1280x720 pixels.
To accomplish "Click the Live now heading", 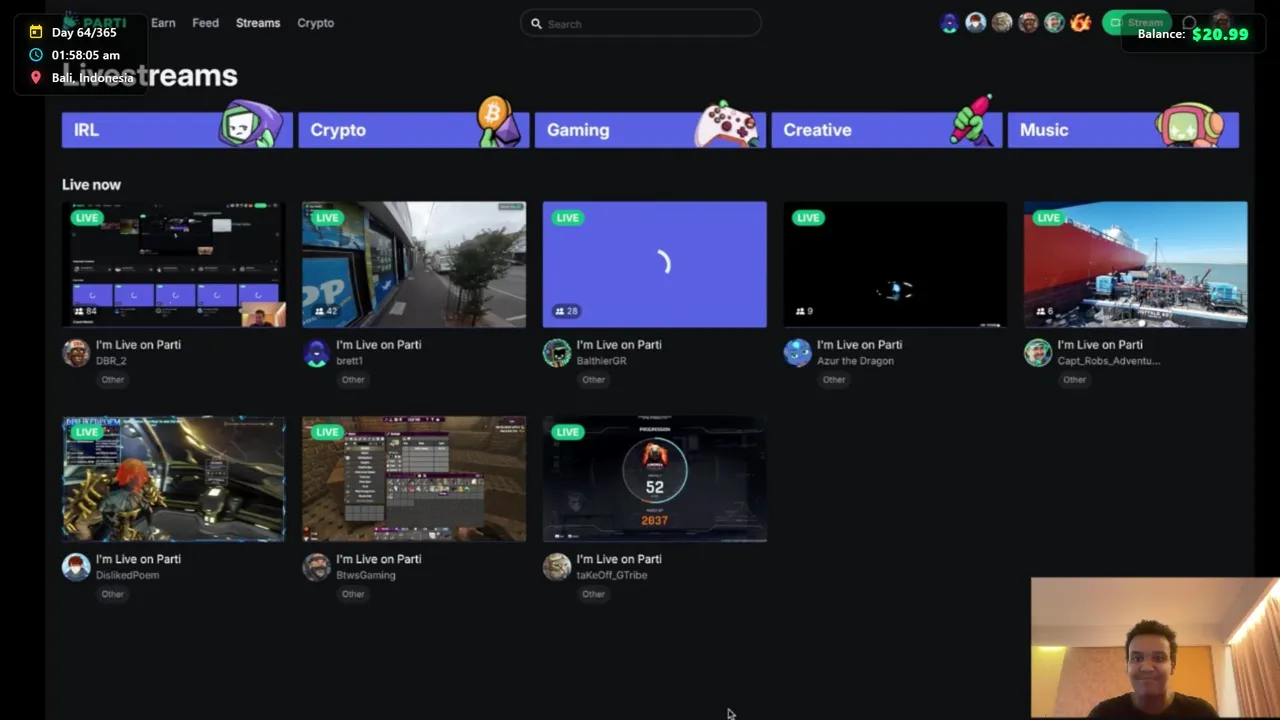I will [91, 184].
